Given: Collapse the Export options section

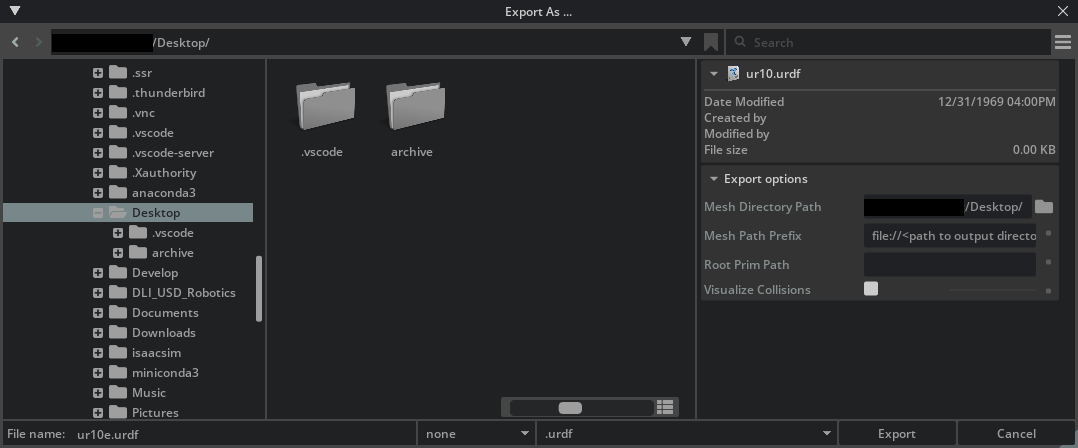Looking at the screenshot, I should click(714, 179).
